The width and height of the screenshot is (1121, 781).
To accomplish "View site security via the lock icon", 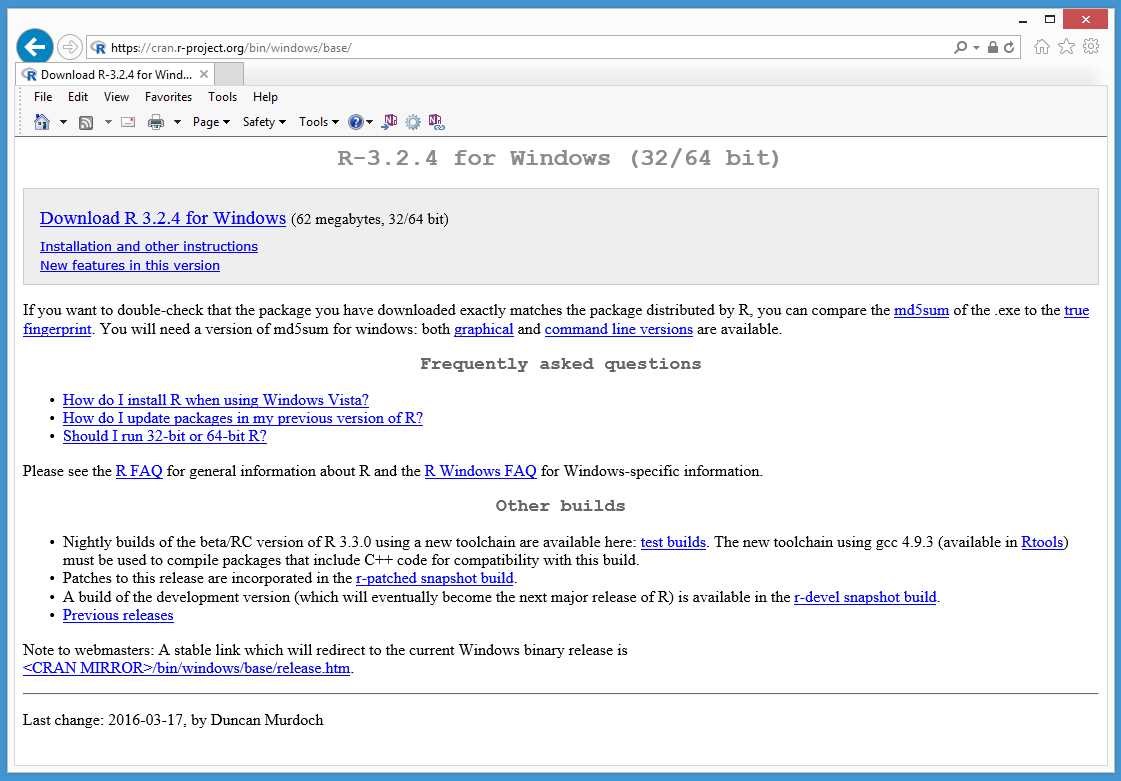I will coord(993,47).
